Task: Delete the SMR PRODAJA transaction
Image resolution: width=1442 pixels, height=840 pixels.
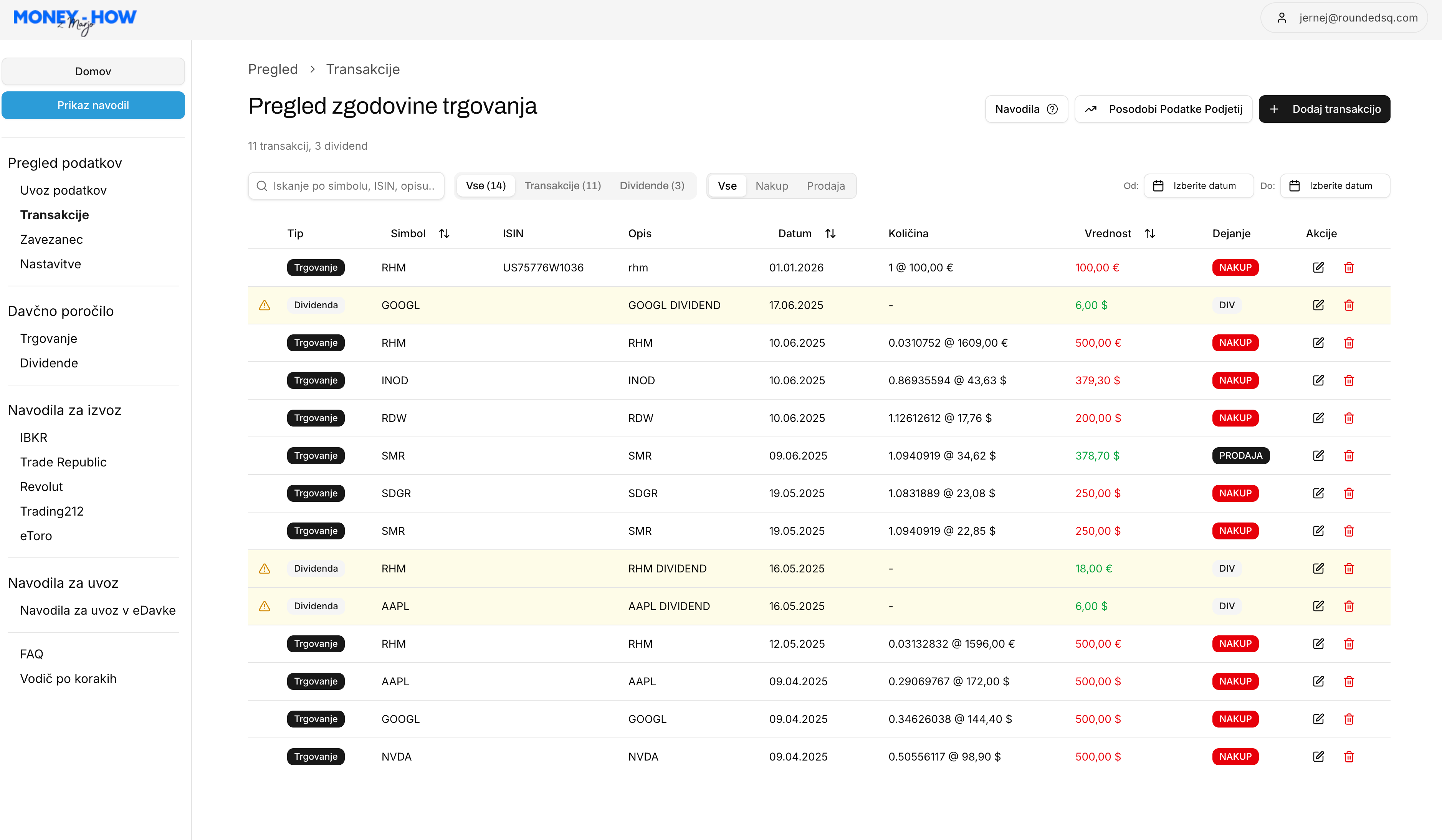Action: click(x=1349, y=455)
